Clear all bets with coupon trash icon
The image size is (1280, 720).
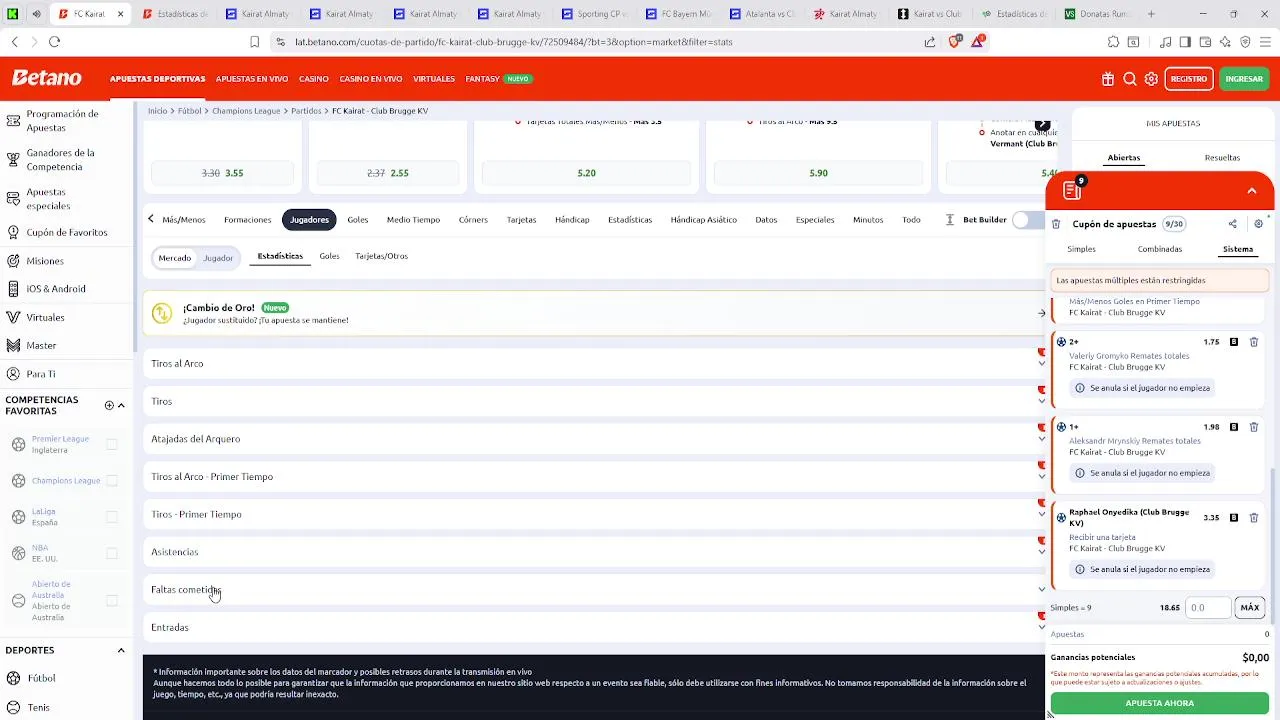tap(1056, 224)
